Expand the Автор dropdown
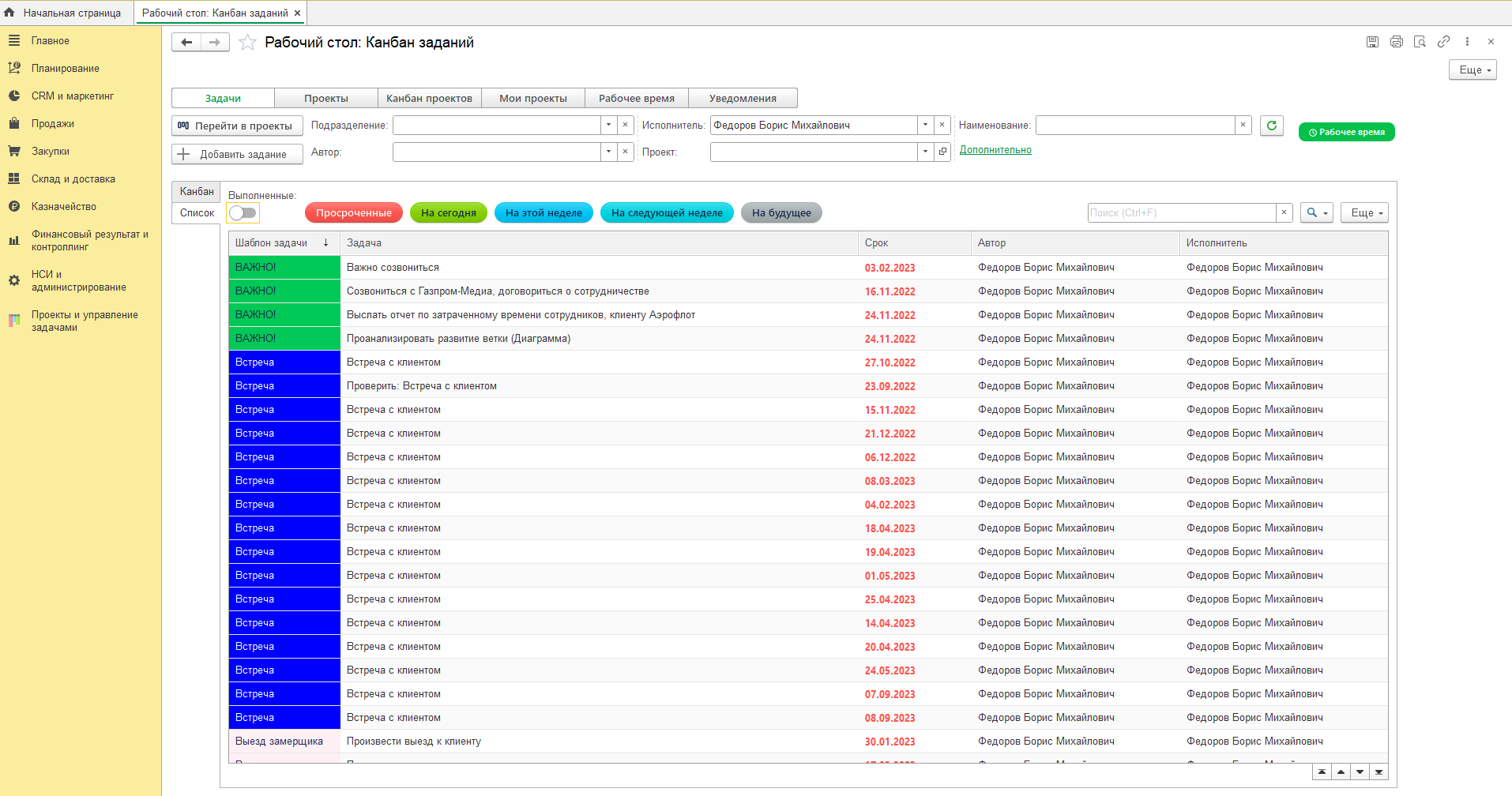The width and height of the screenshot is (1512, 796). click(x=608, y=152)
